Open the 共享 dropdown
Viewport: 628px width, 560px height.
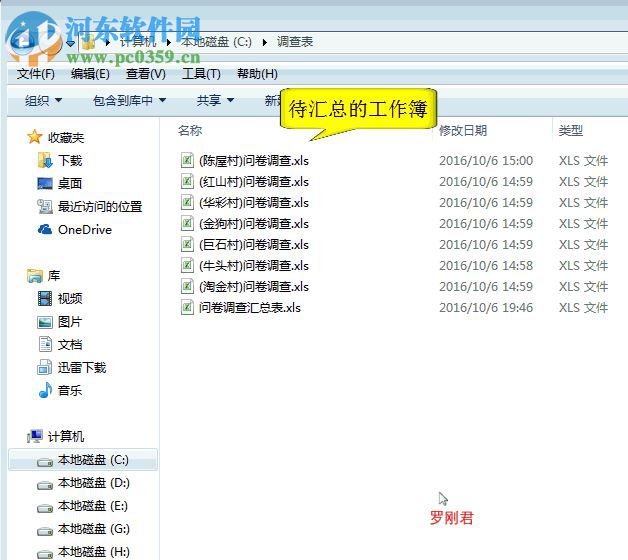(x=215, y=100)
